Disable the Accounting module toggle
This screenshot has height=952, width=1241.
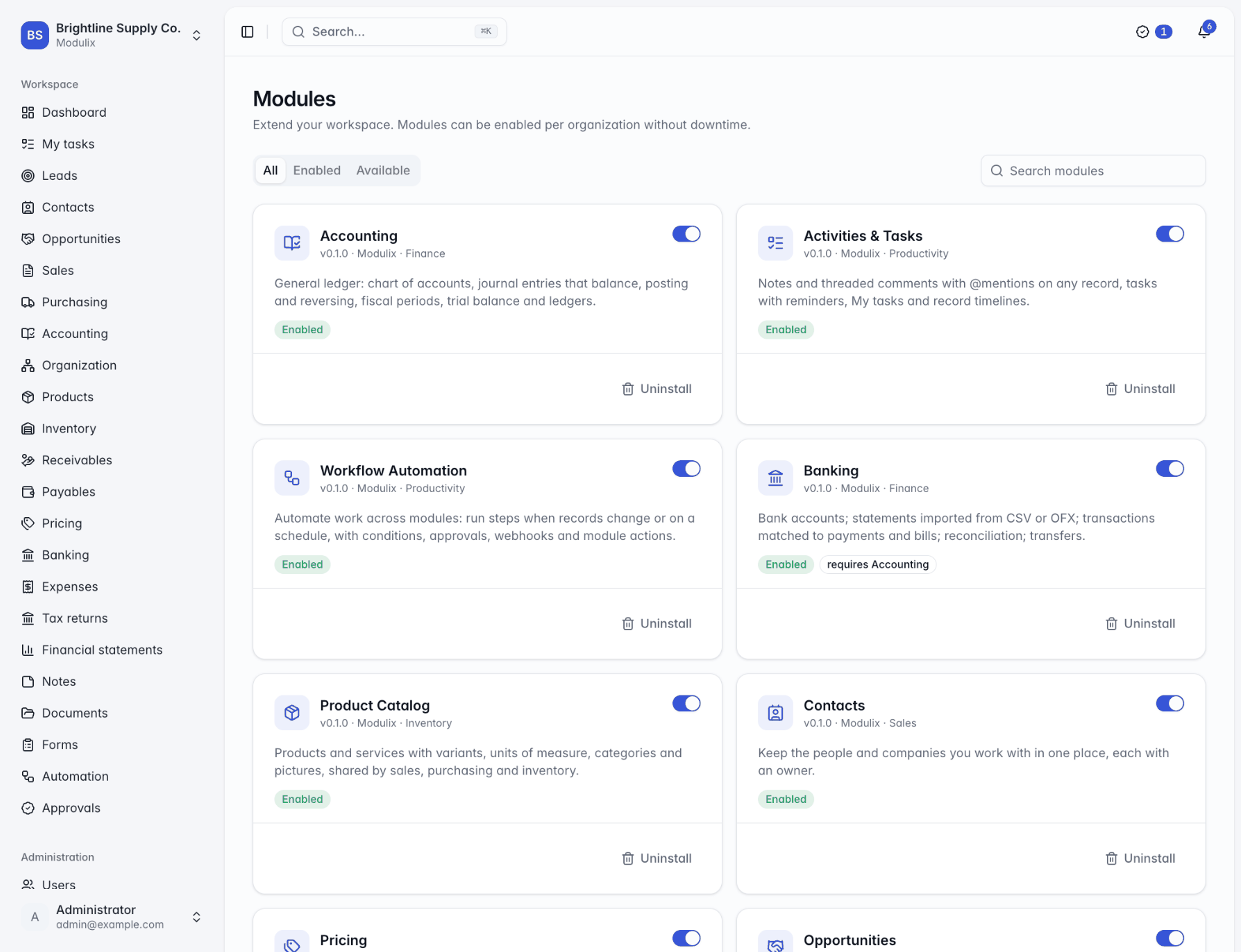tap(686, 234)
